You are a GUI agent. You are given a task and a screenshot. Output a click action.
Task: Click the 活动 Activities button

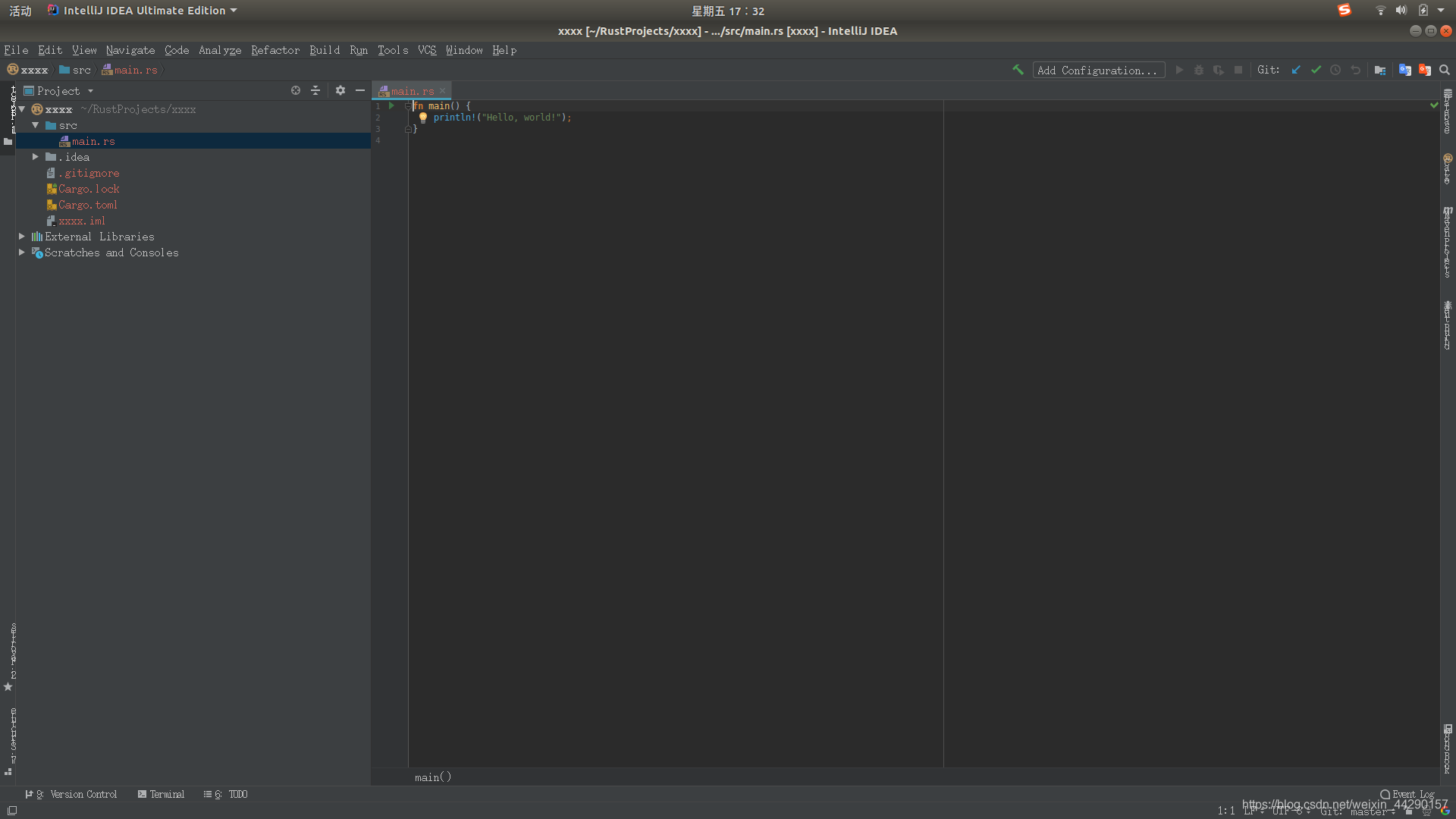tap(20, 11)
